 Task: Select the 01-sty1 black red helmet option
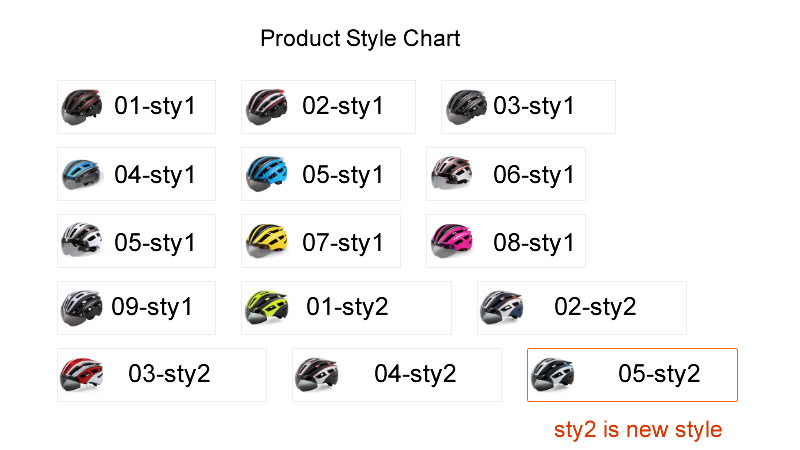pos(136,107)
